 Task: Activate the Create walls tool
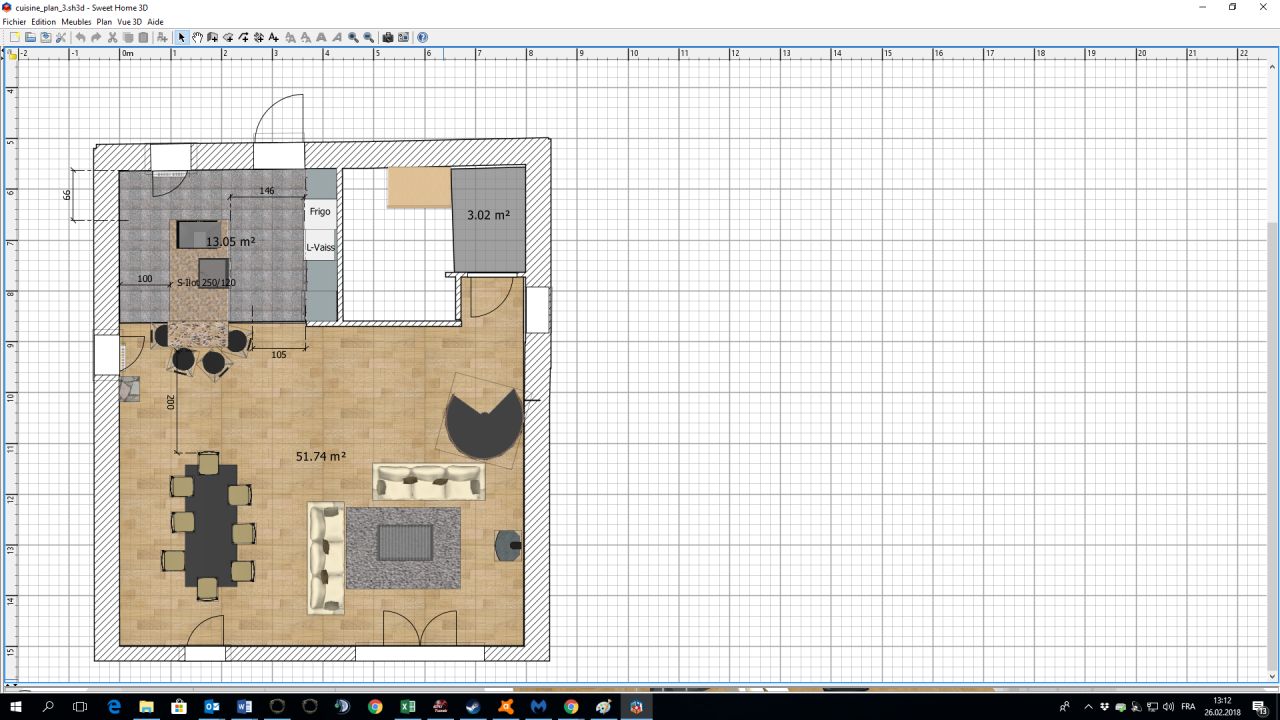(213, 37)
